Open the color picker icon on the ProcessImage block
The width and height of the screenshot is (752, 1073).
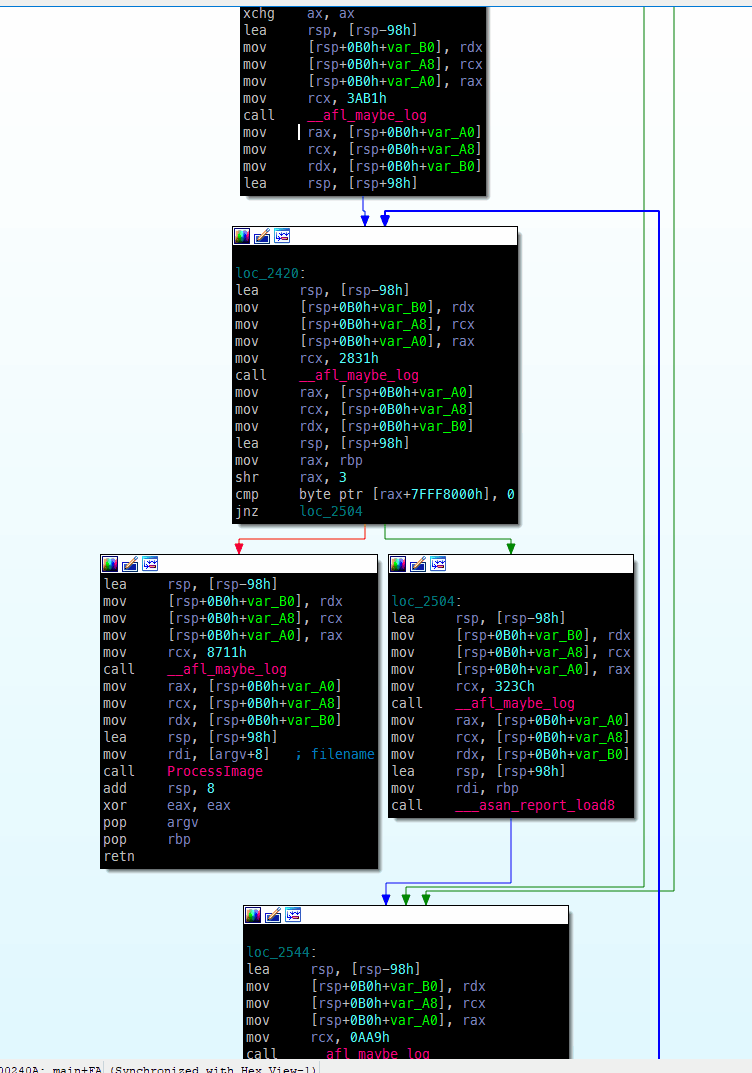pyautogui.click(x=110, y=564)
